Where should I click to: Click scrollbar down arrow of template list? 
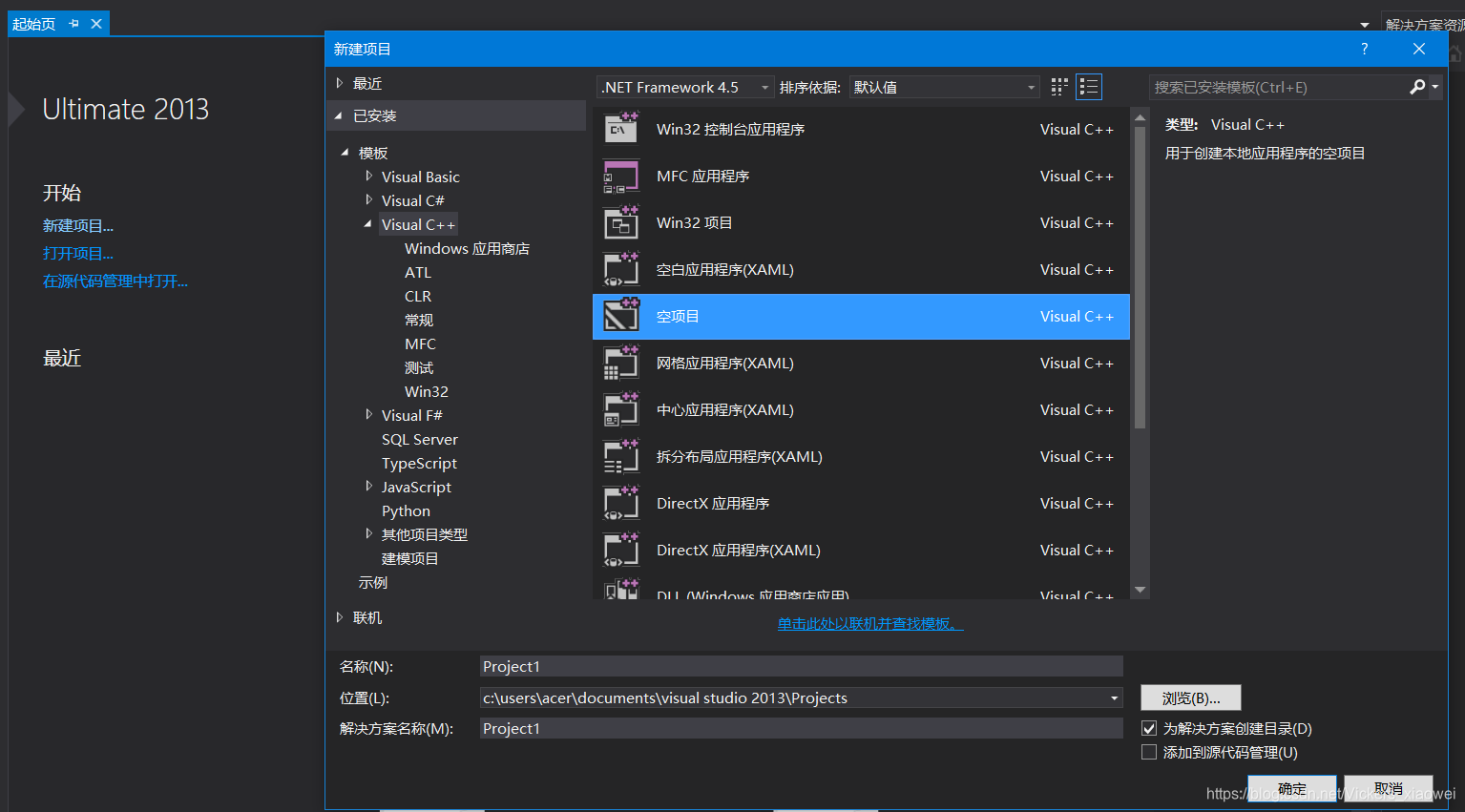pyautogui.click(x=1140, y=590)
